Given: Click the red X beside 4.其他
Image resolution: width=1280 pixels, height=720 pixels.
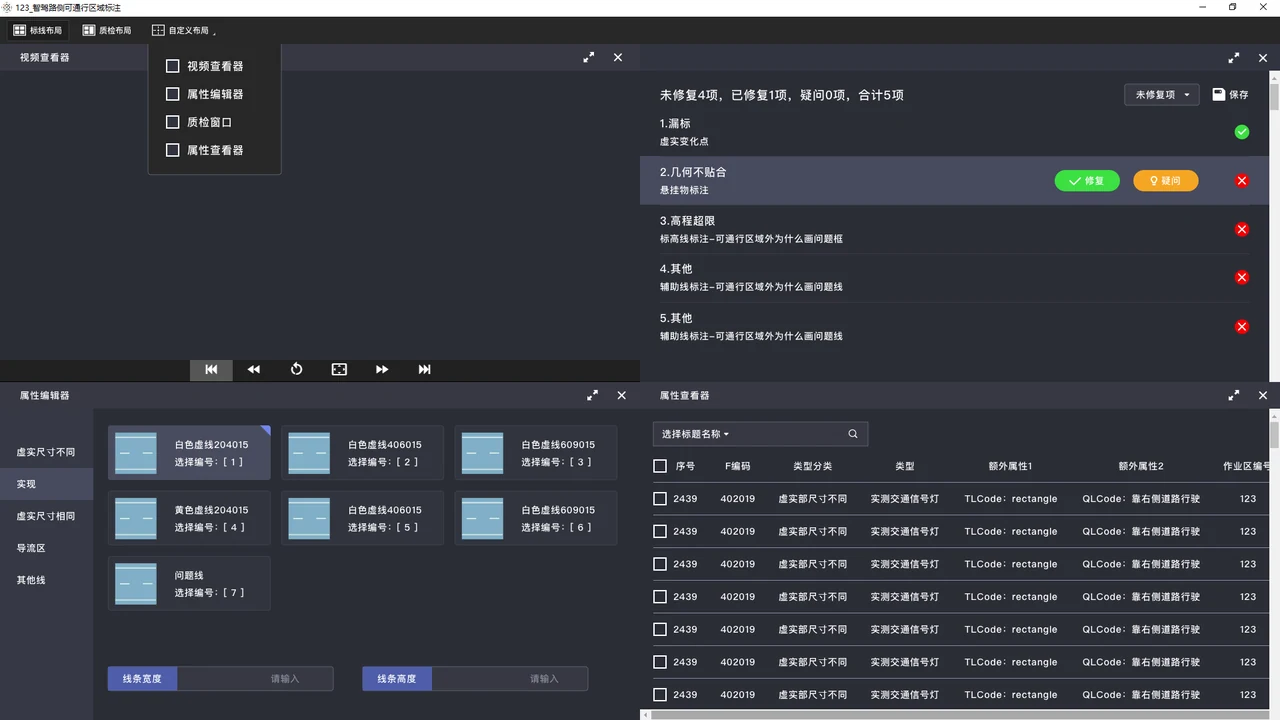Looking at the screenshot, I should coord(1242,278).
